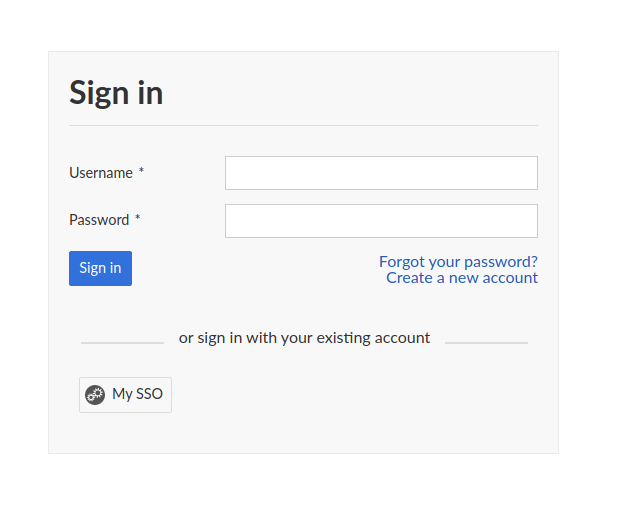Viewport: 628px width, 516px height.
Task: Click the horizontal rule beneath the Sign in heading
Action: coord(303,126)
